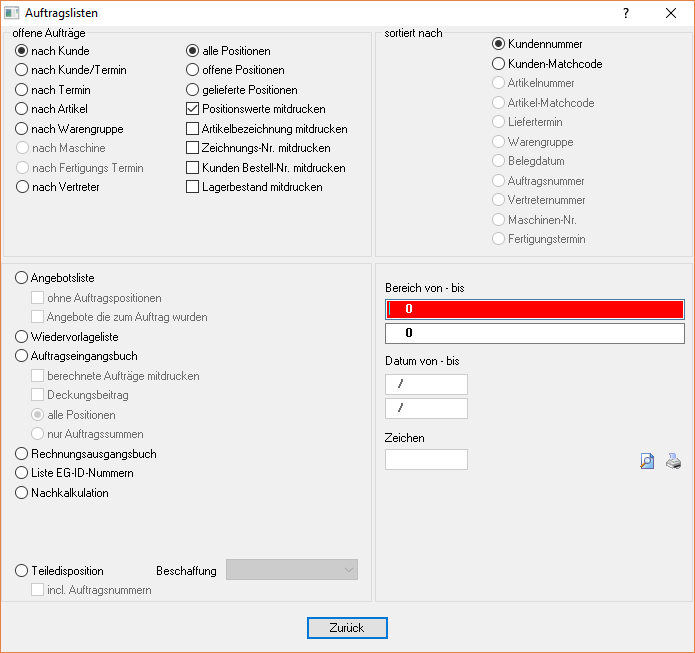The height and width of the screenshot is (653, 695).
Task: Click the red Bereich von field
Action: coord(535,309)
